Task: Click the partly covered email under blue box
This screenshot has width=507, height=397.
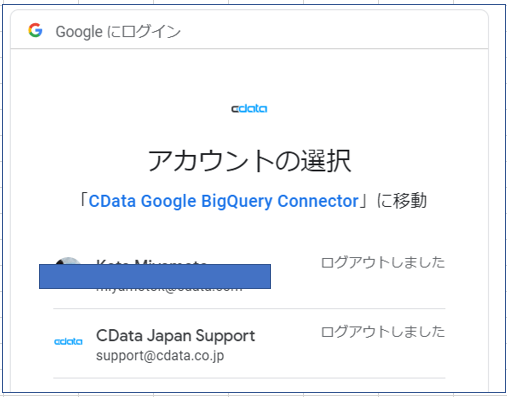Action: click(169, 289)
